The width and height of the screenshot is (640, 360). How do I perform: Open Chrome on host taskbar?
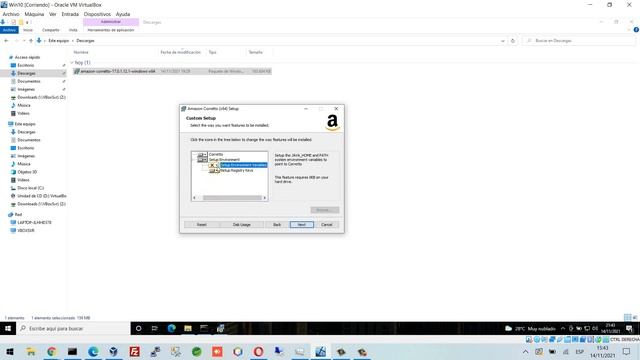pyautogui.click(x=51, y=351)
